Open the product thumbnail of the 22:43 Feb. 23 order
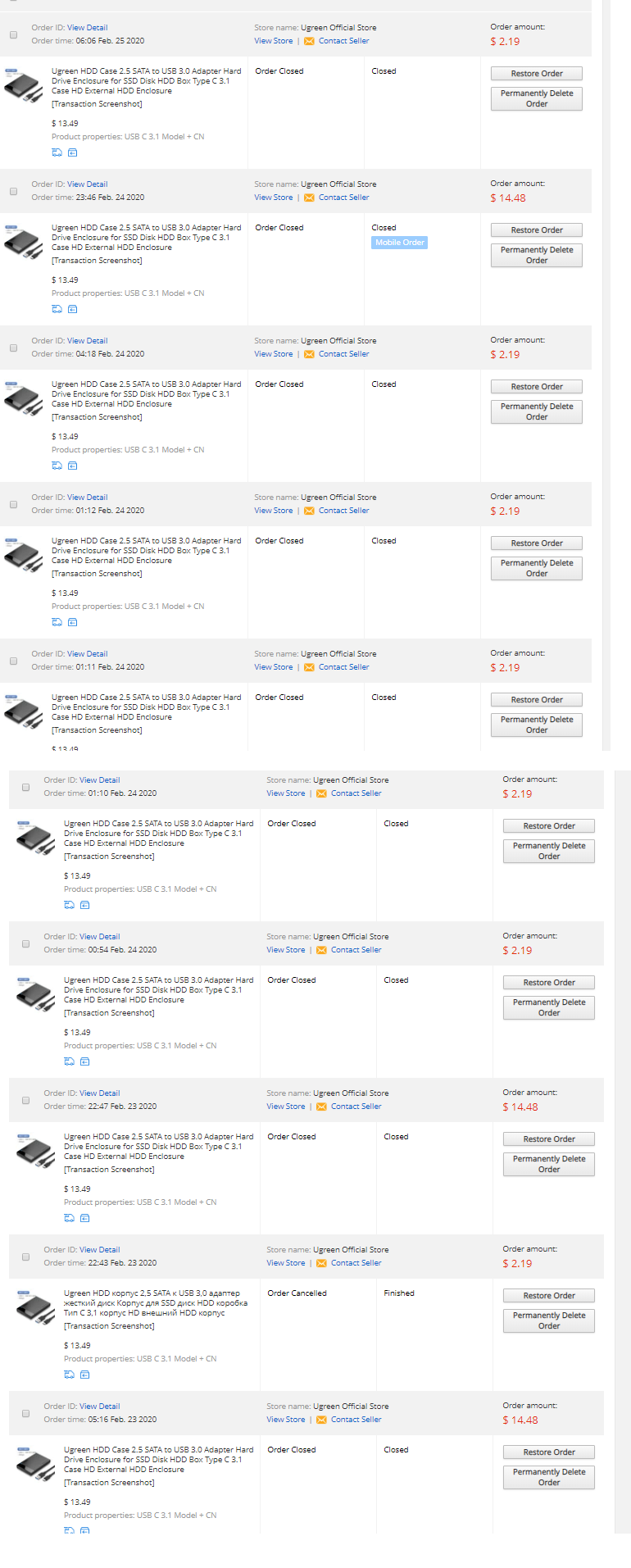The image size is (631, 1568). [x=35, y=1307]
